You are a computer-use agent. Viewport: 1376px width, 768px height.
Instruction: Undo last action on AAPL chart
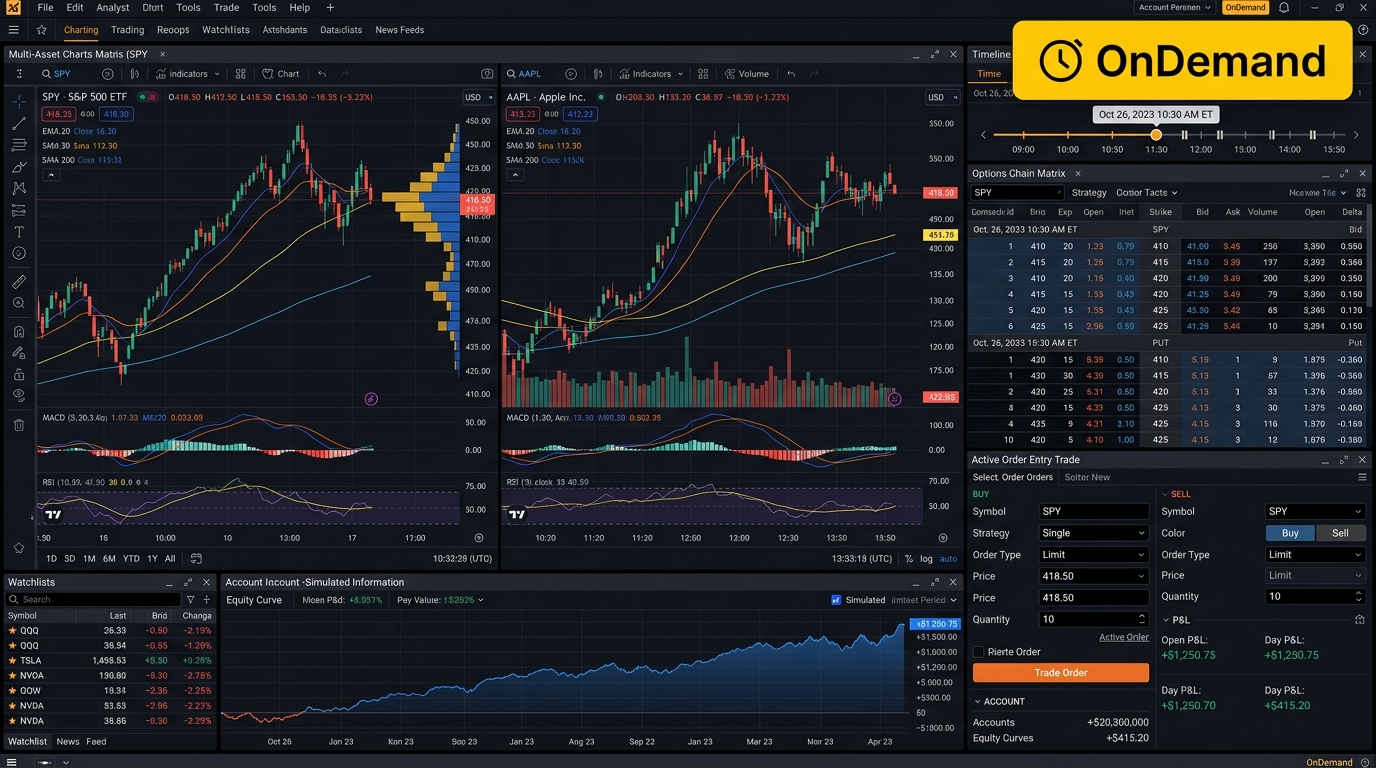click(x=791, y=74)
